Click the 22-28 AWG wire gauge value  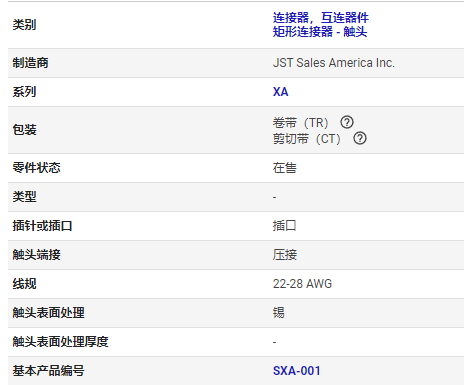click(x=302, y=284)
